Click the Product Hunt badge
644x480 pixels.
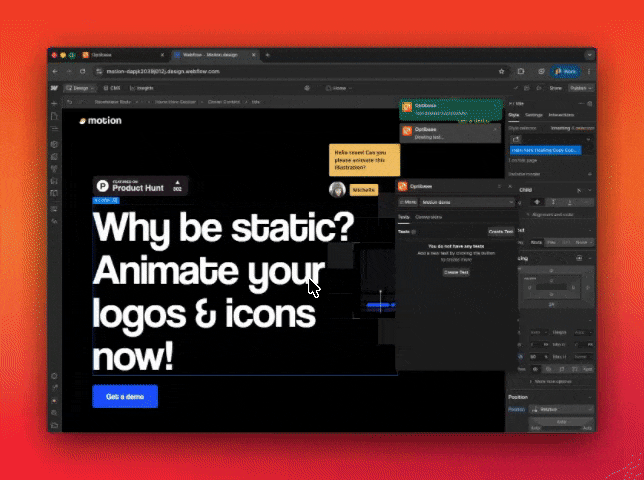(x=140, y=185)
